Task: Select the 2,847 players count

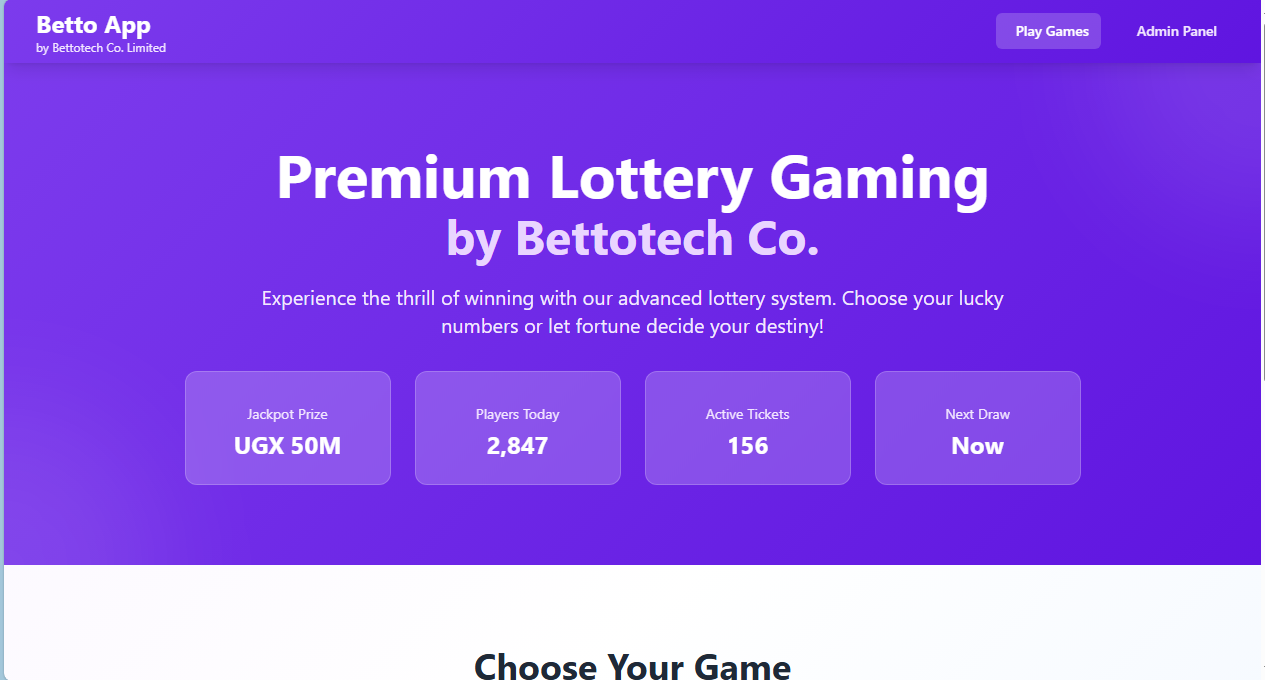Action: pos(517,446)
